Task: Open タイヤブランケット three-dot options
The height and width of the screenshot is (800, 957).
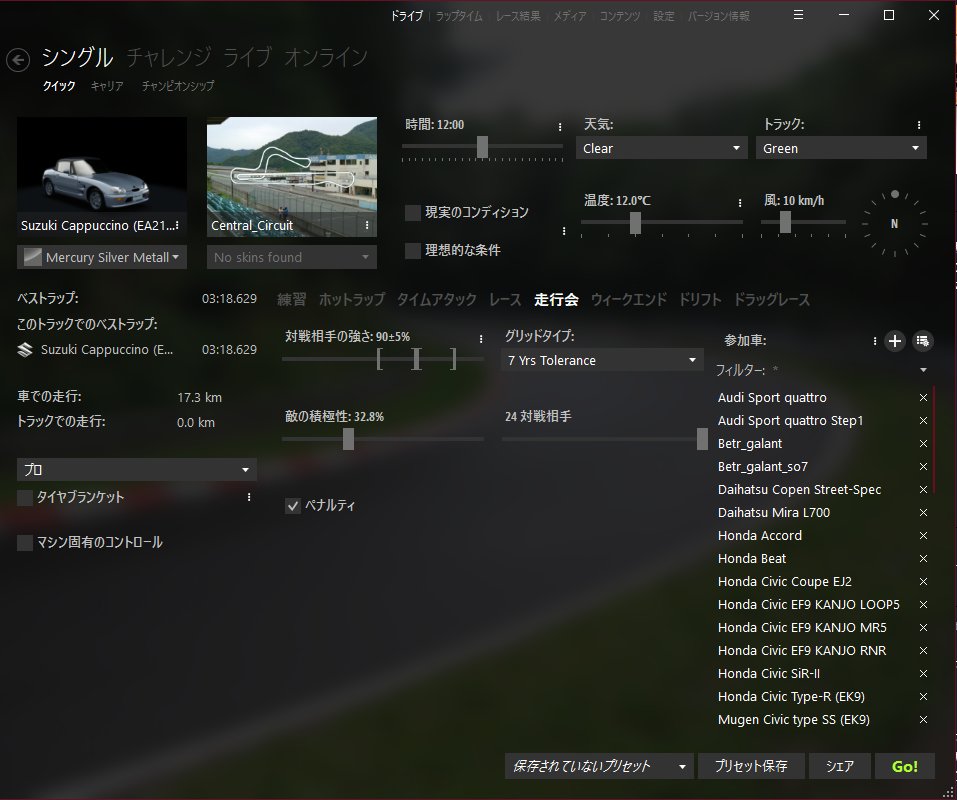Action: point(249,497)
